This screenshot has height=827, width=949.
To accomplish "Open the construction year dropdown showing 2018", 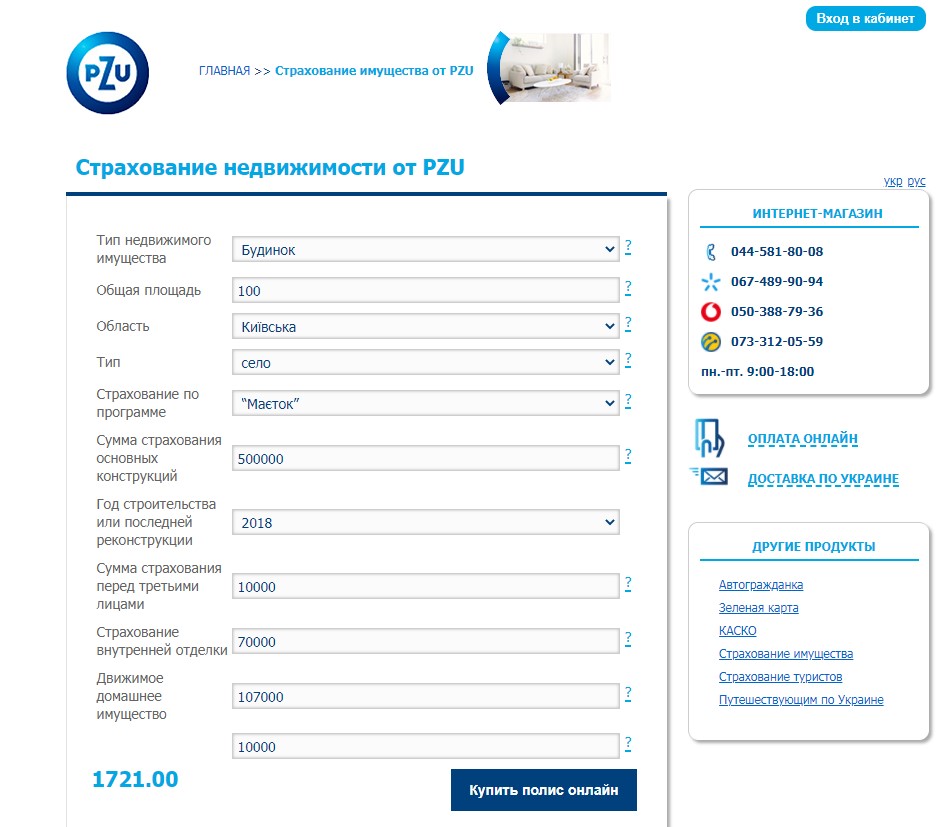I will (x=425, y=523).
